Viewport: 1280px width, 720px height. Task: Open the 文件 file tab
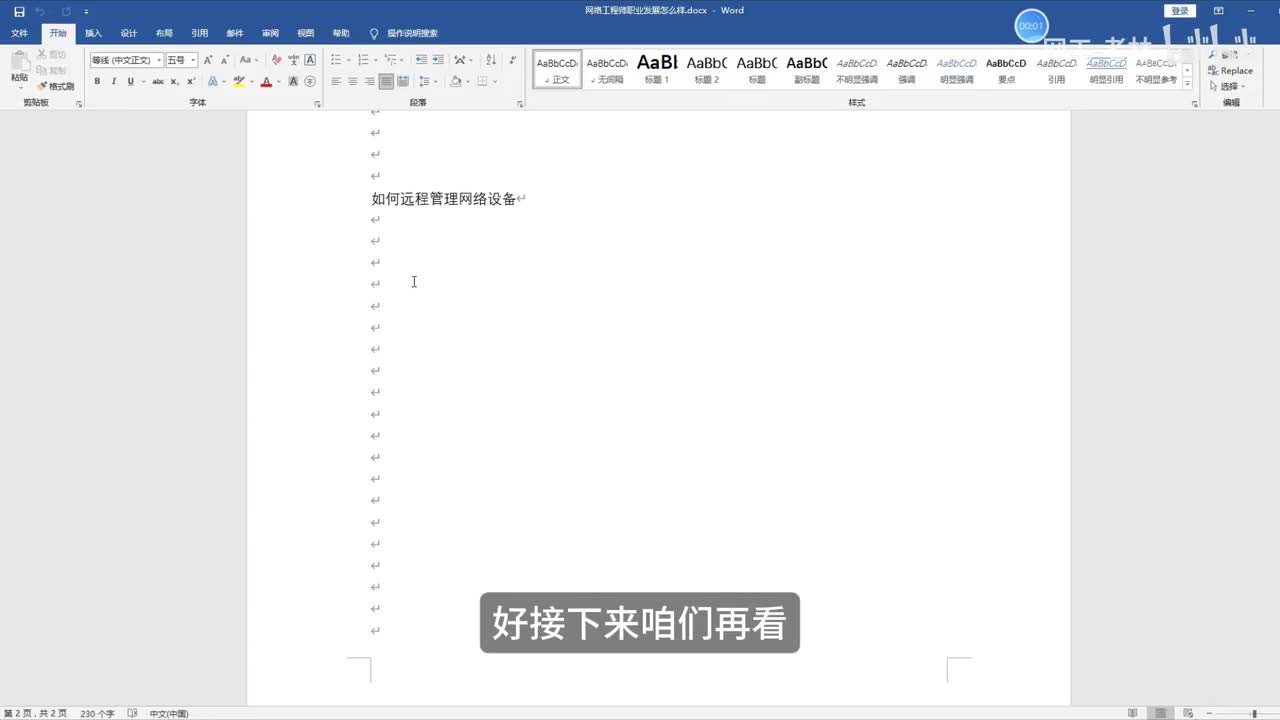19,33
